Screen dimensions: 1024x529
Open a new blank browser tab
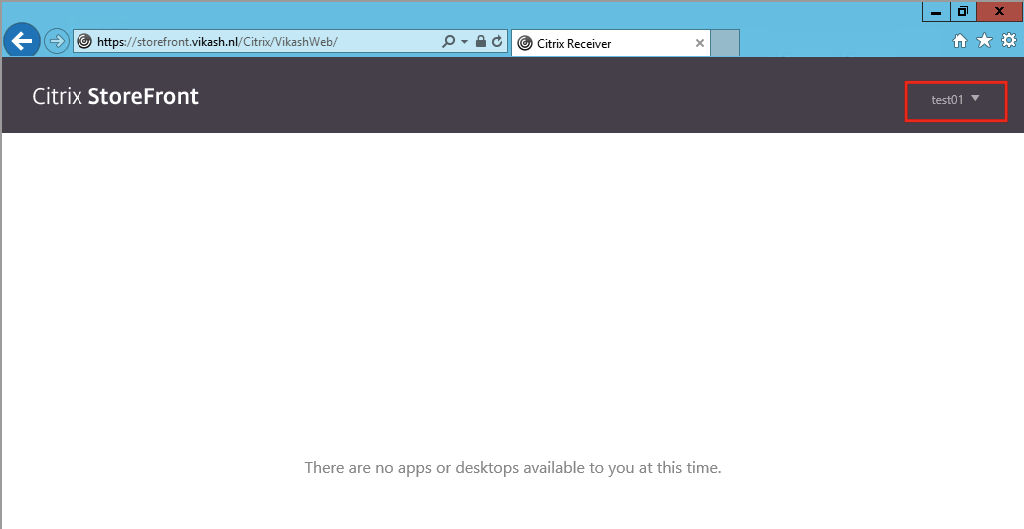725,42
